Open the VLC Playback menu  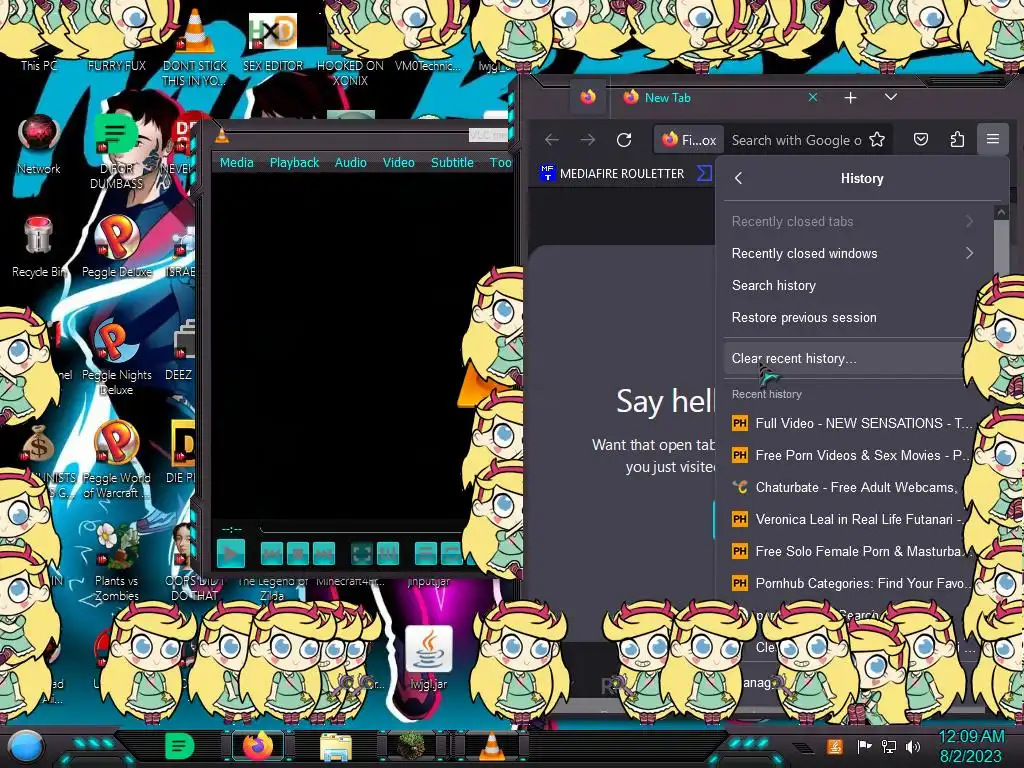(295, 163)
